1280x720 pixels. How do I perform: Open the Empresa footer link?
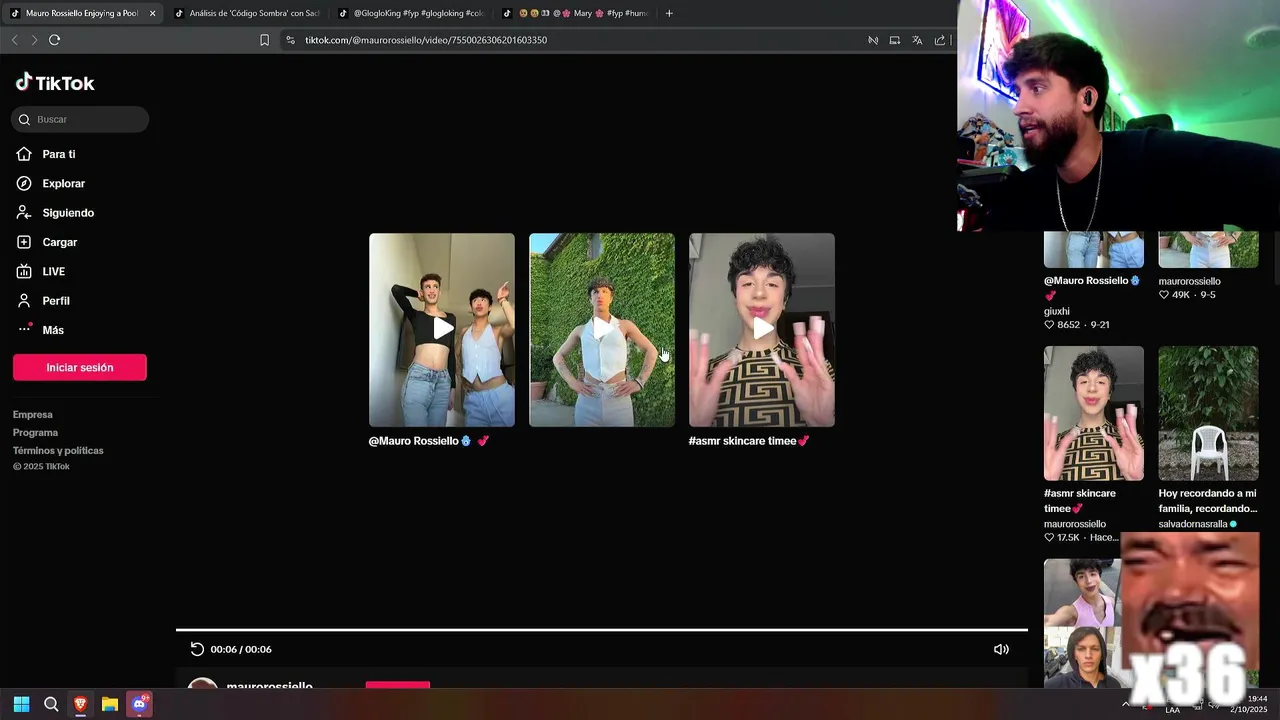(33, 414)
